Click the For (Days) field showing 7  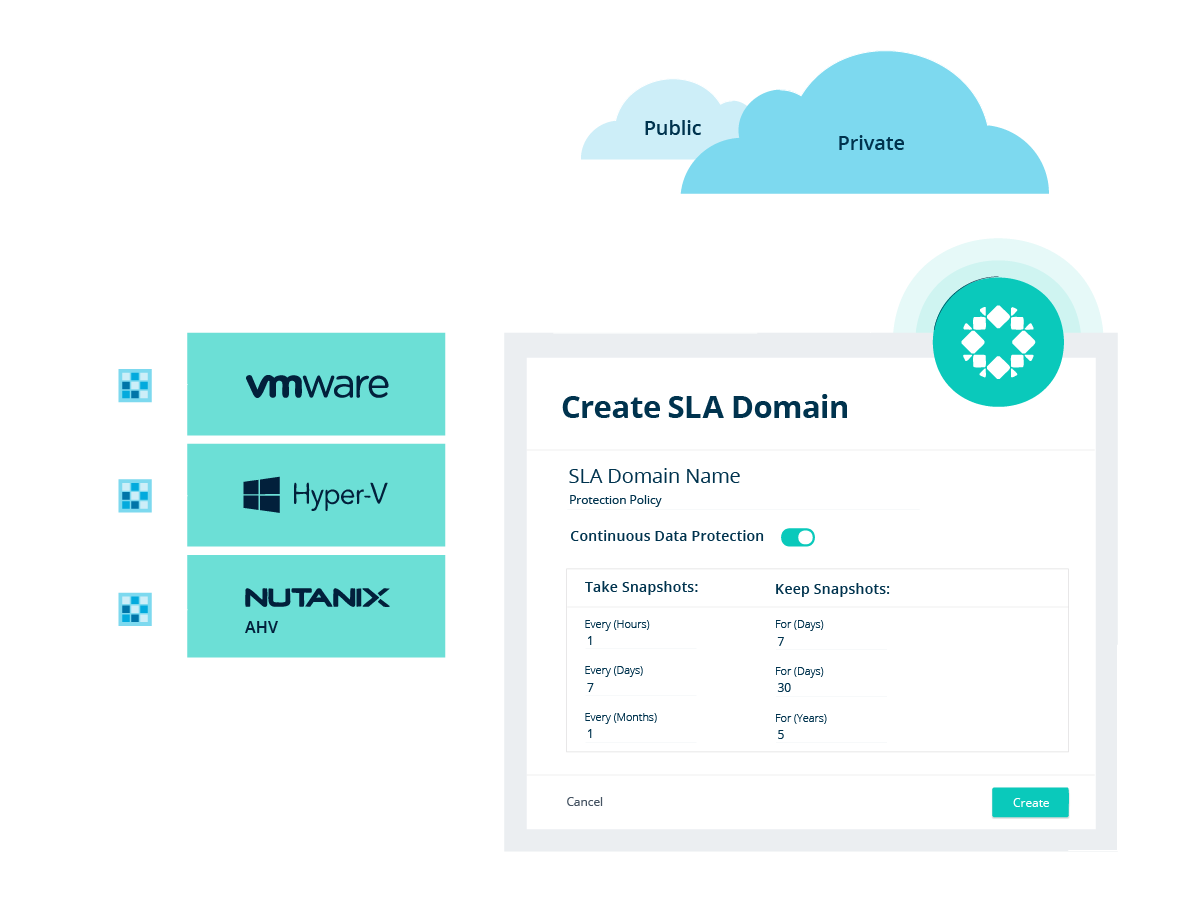click(831, 641)
